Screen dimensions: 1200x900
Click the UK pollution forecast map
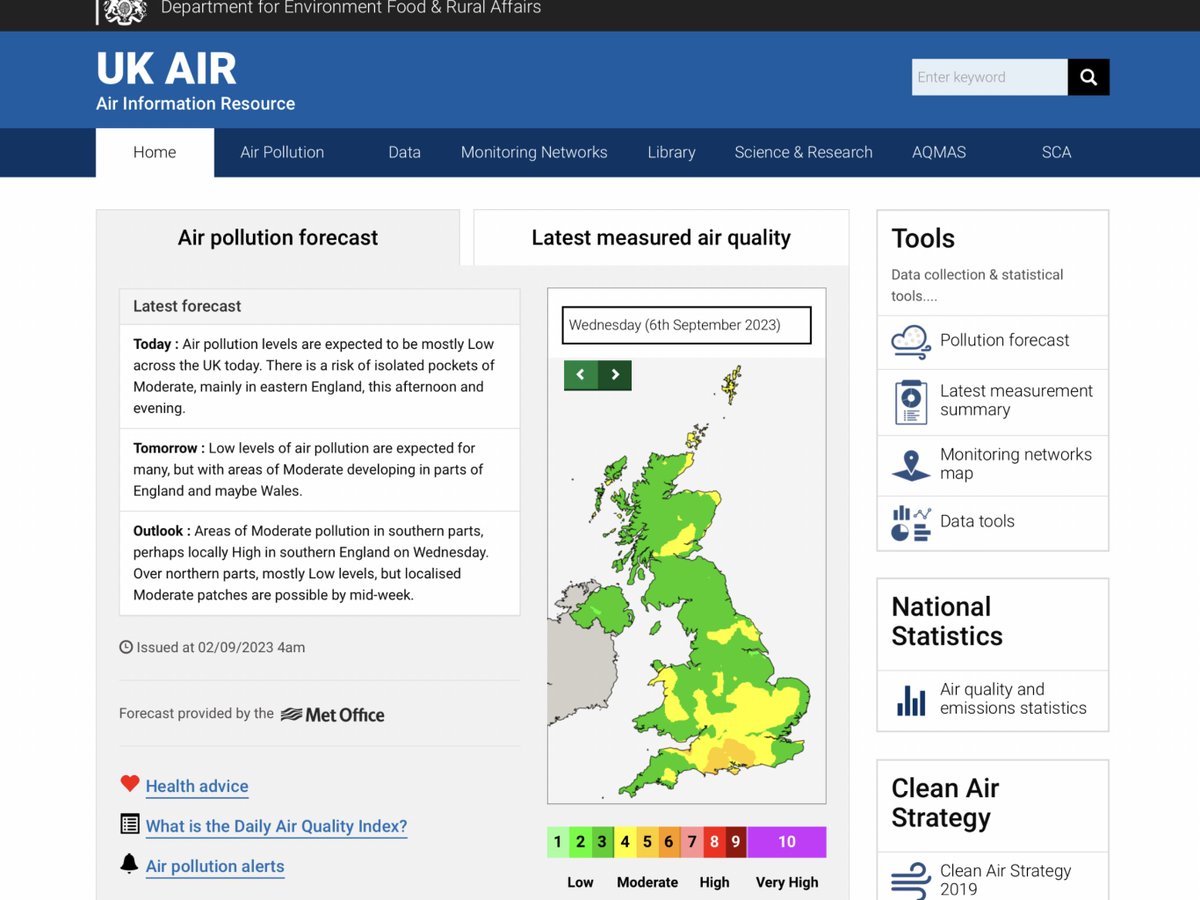[687, 580]
